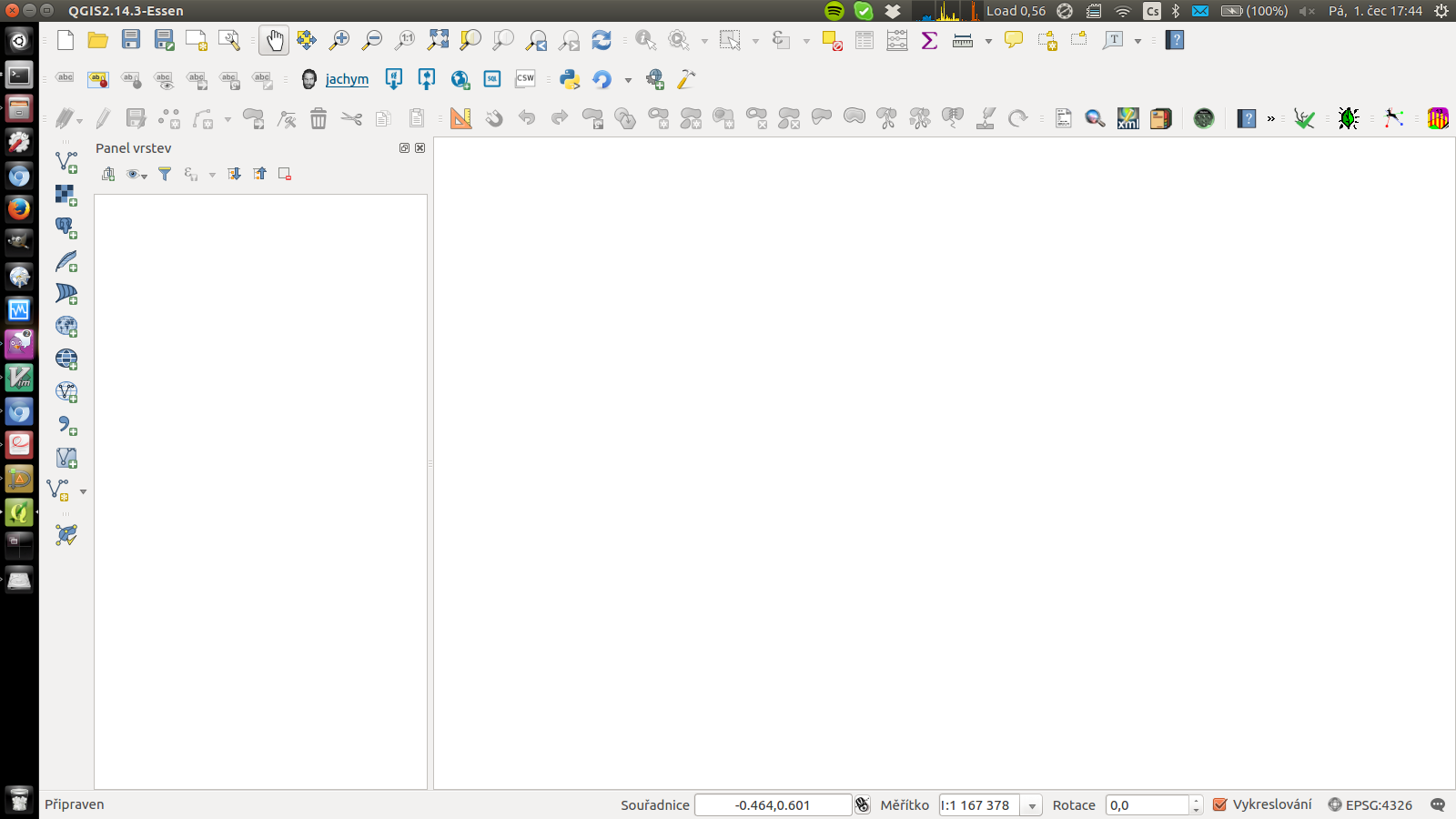Select the Zoom In magnifier tool

click(x=339, y=40)
